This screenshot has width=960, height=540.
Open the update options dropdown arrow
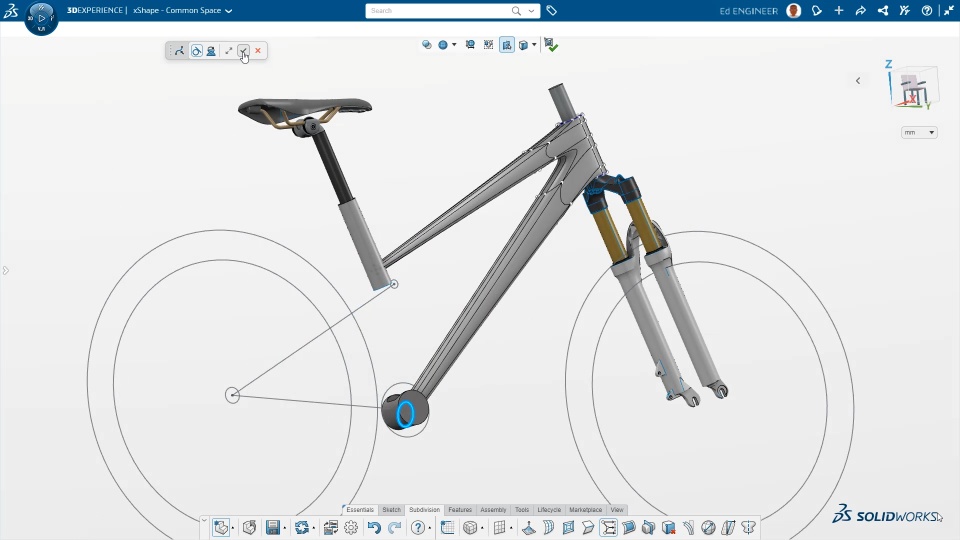tap(313, 528)
